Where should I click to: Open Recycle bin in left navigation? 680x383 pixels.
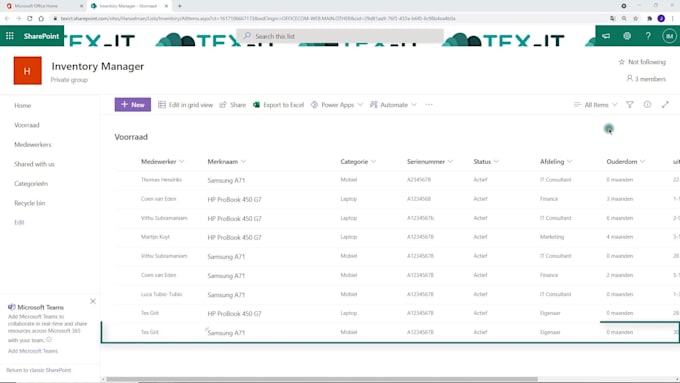coord(29,203)
